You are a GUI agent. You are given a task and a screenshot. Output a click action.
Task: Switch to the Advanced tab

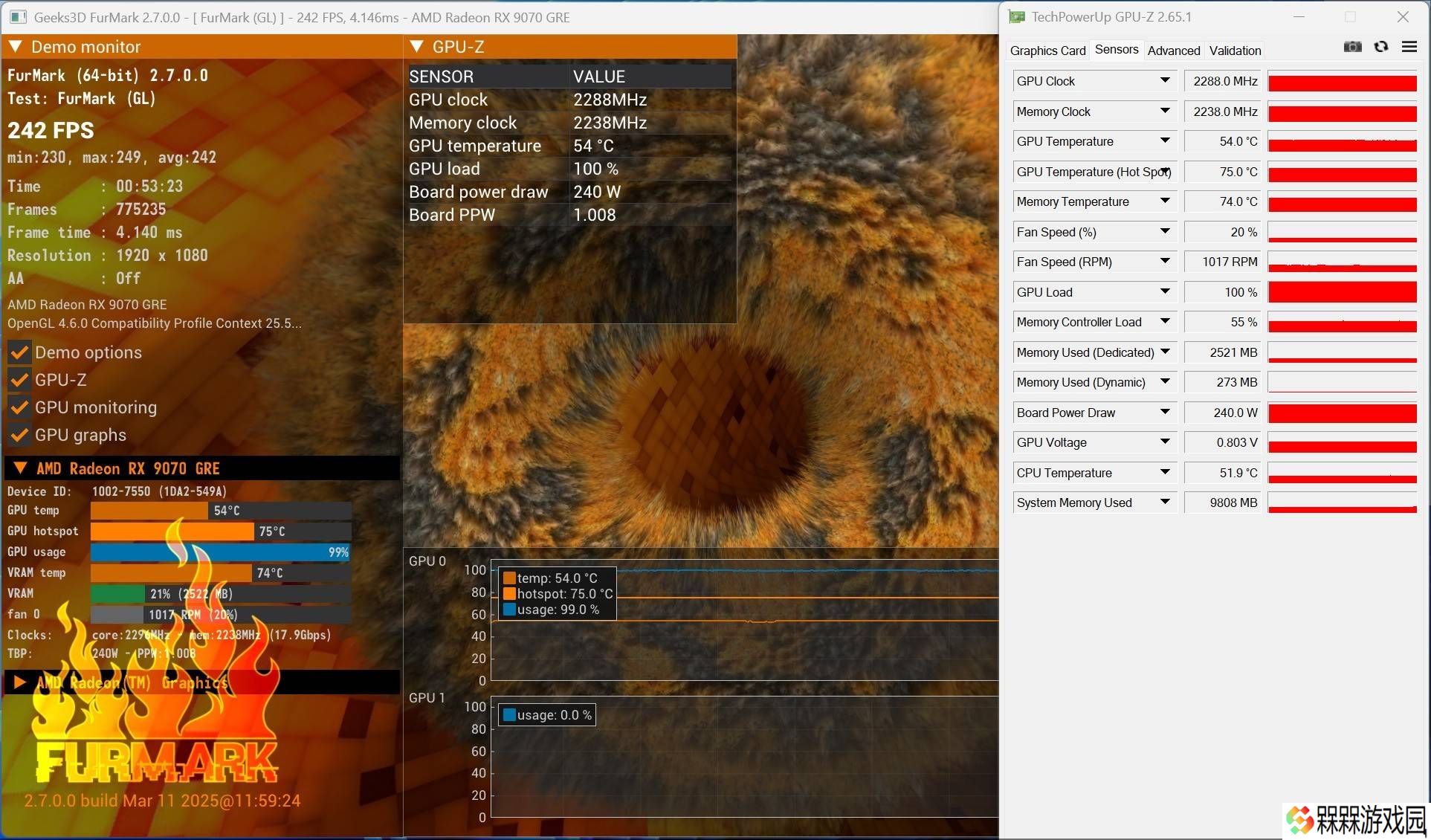click(x=1174, y=51)
